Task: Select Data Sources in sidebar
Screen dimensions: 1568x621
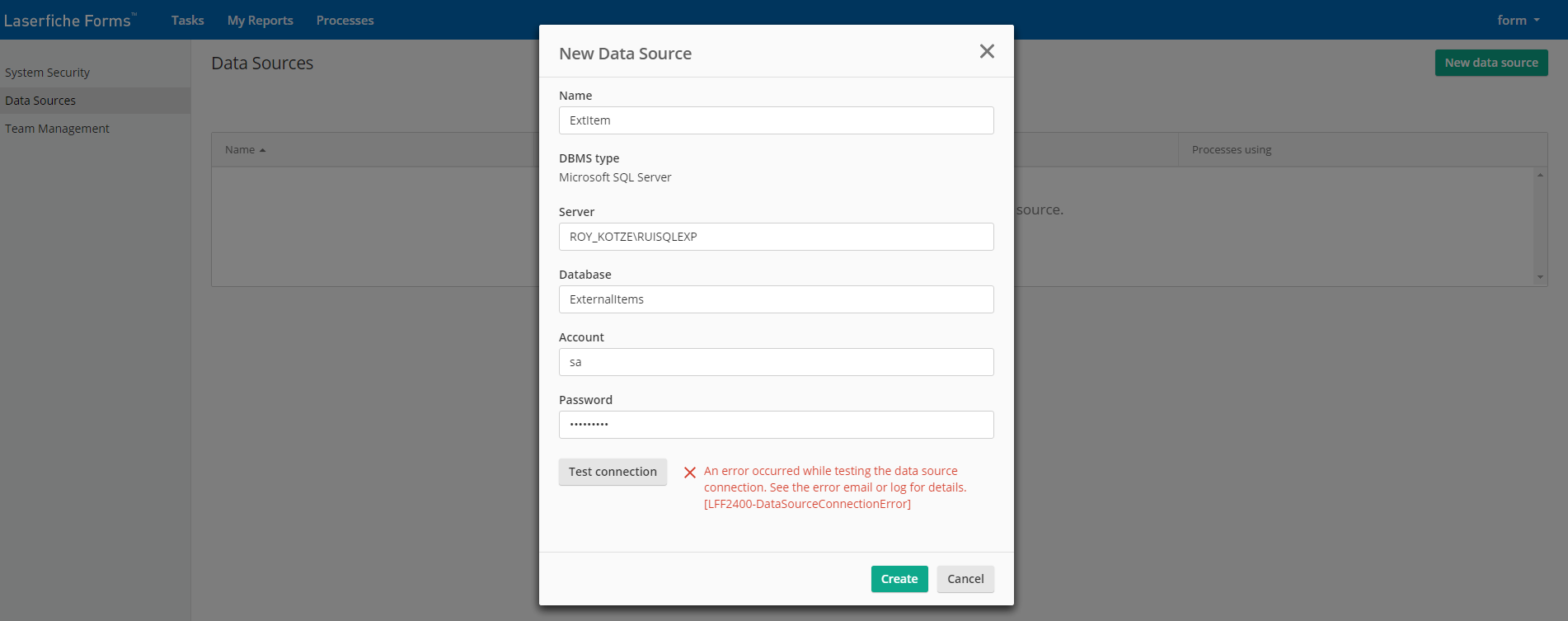Action: click(x=40, y=101)
